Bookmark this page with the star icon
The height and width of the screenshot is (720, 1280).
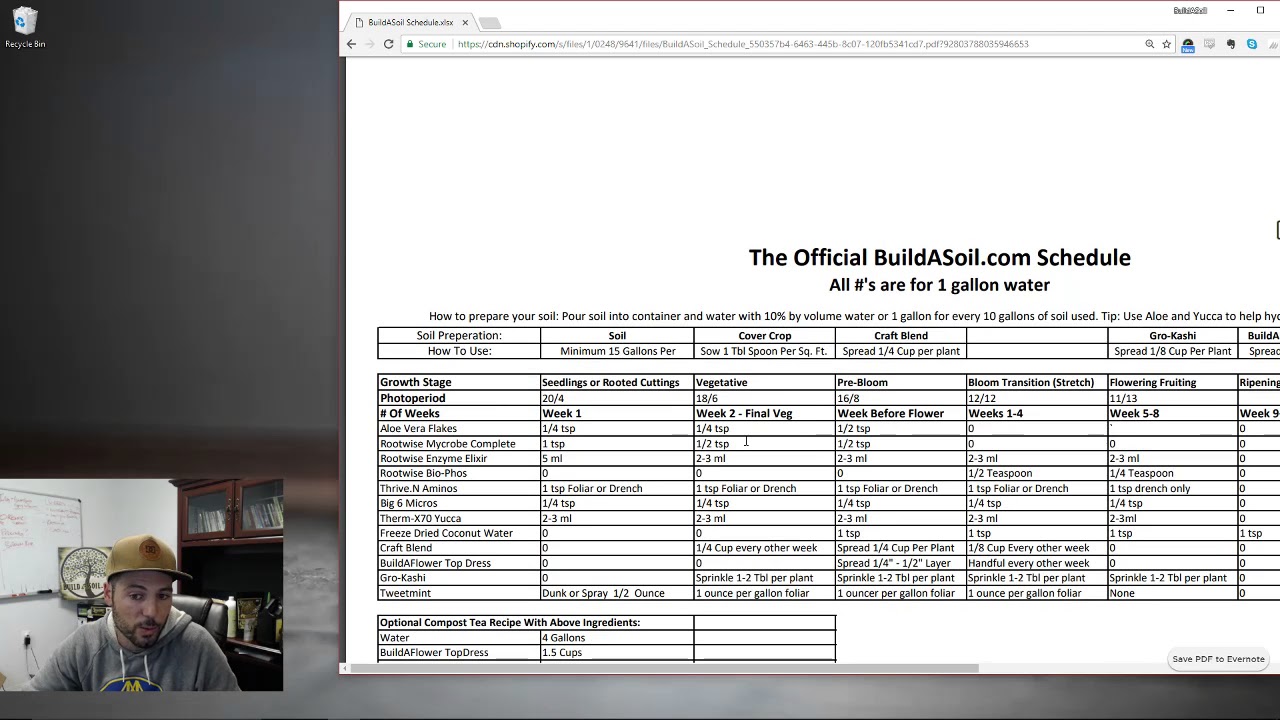[x=1166, y=44]
